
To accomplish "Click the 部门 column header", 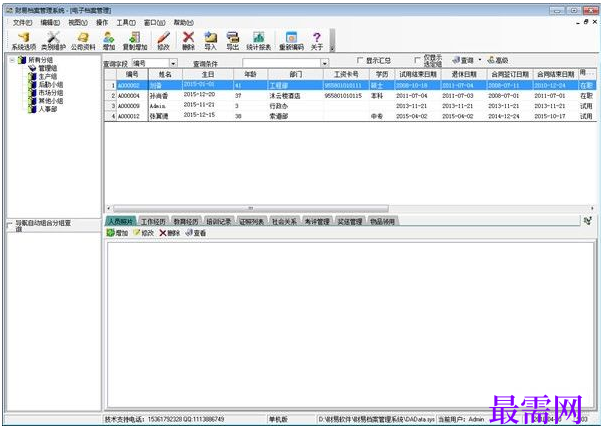I will (296, 74).
